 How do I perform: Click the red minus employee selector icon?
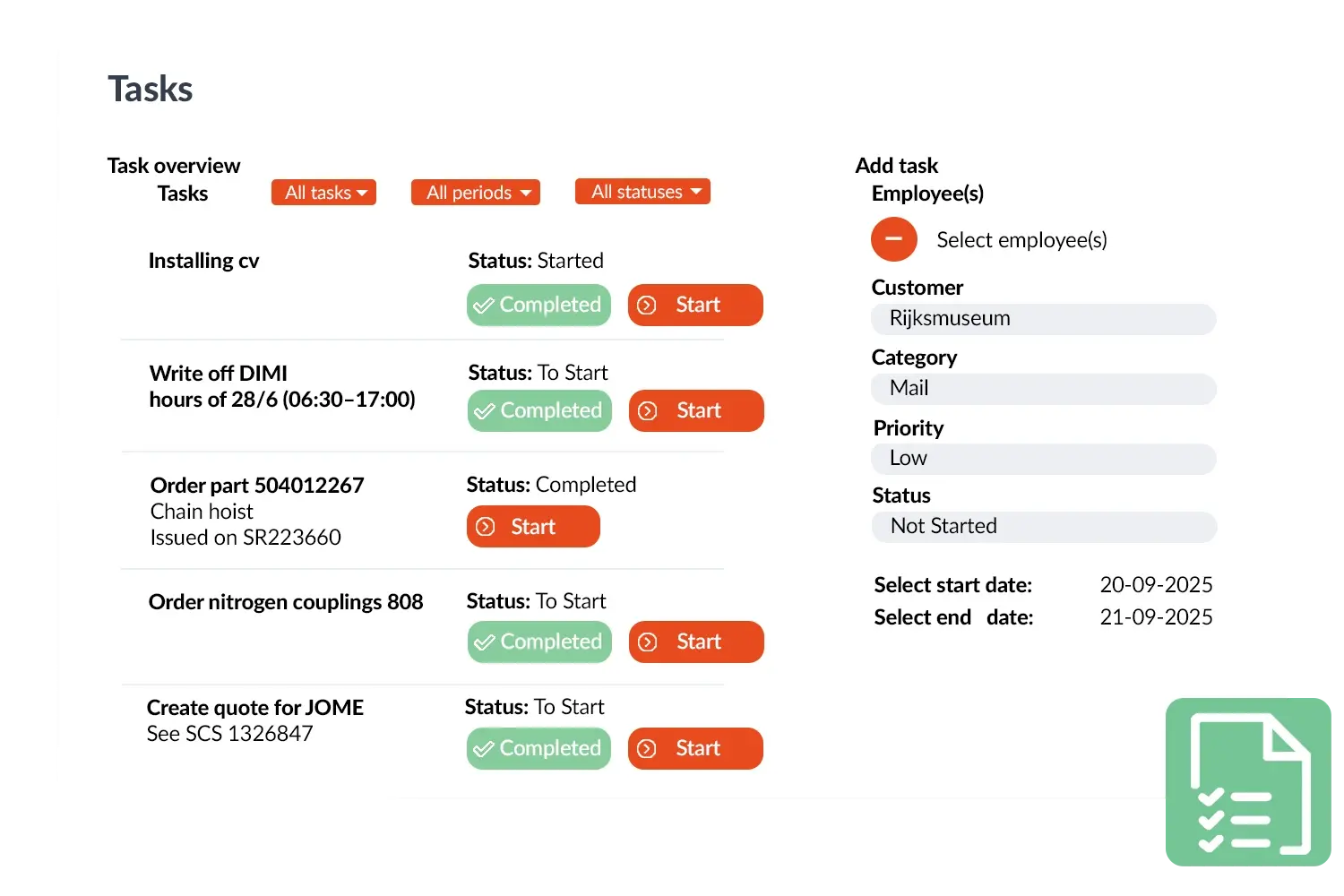tap(893, 239)
